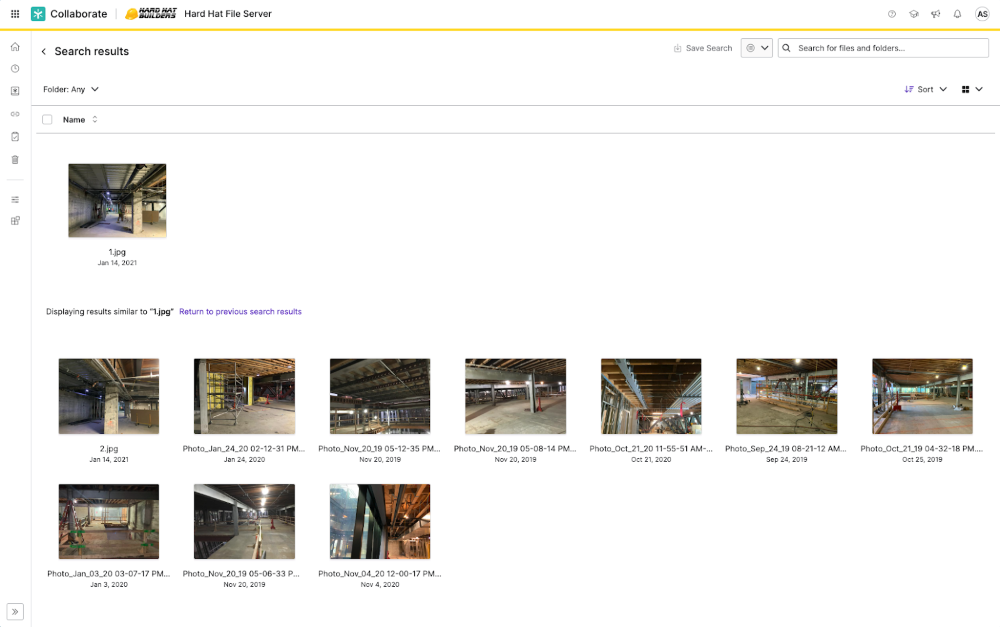This screenshot has height=627, width=1000.
Task: Go to Home in the sidebar
Action: click(x=15, y=47)
